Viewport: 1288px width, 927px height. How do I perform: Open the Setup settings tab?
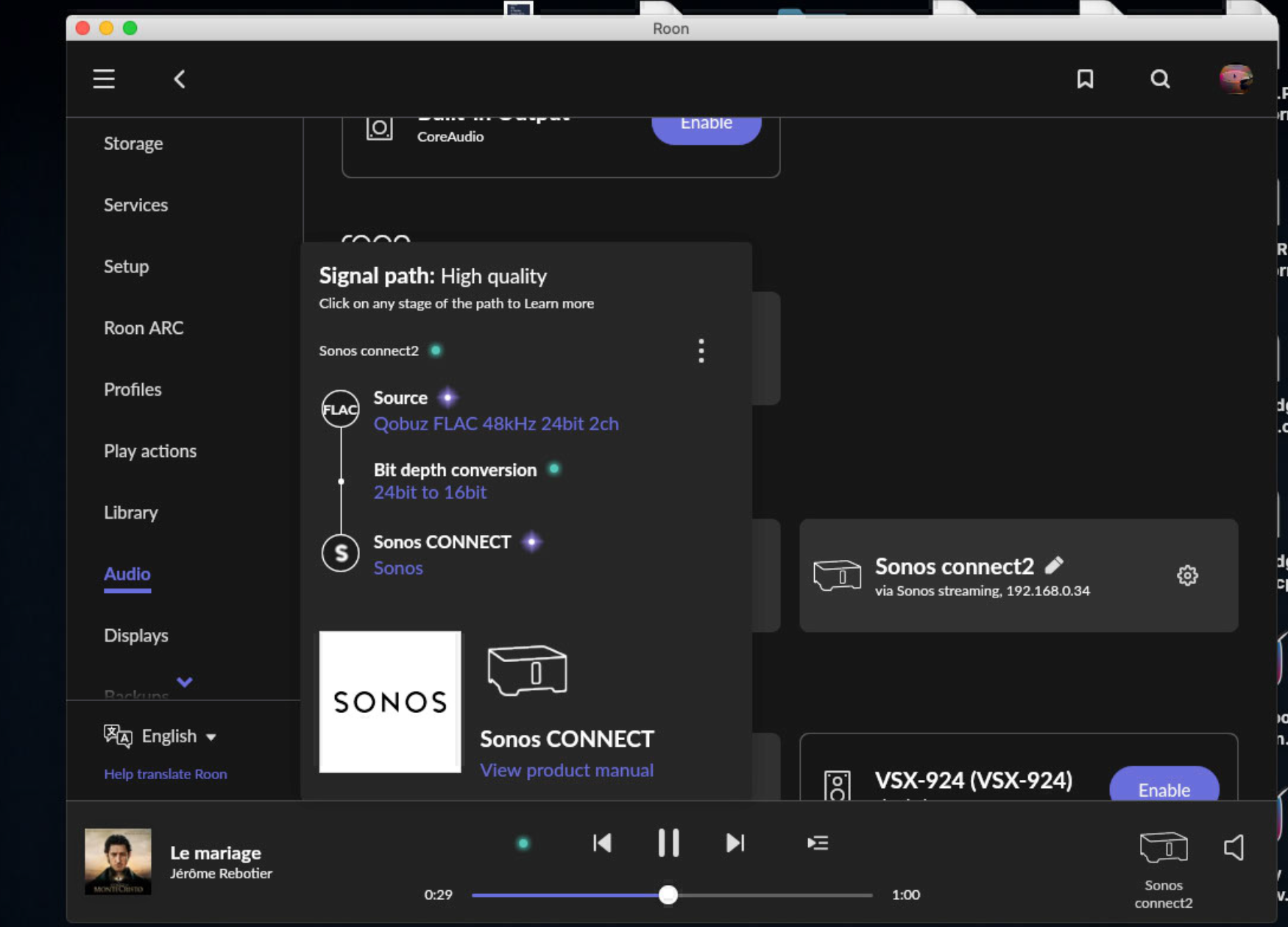(126, 266)
